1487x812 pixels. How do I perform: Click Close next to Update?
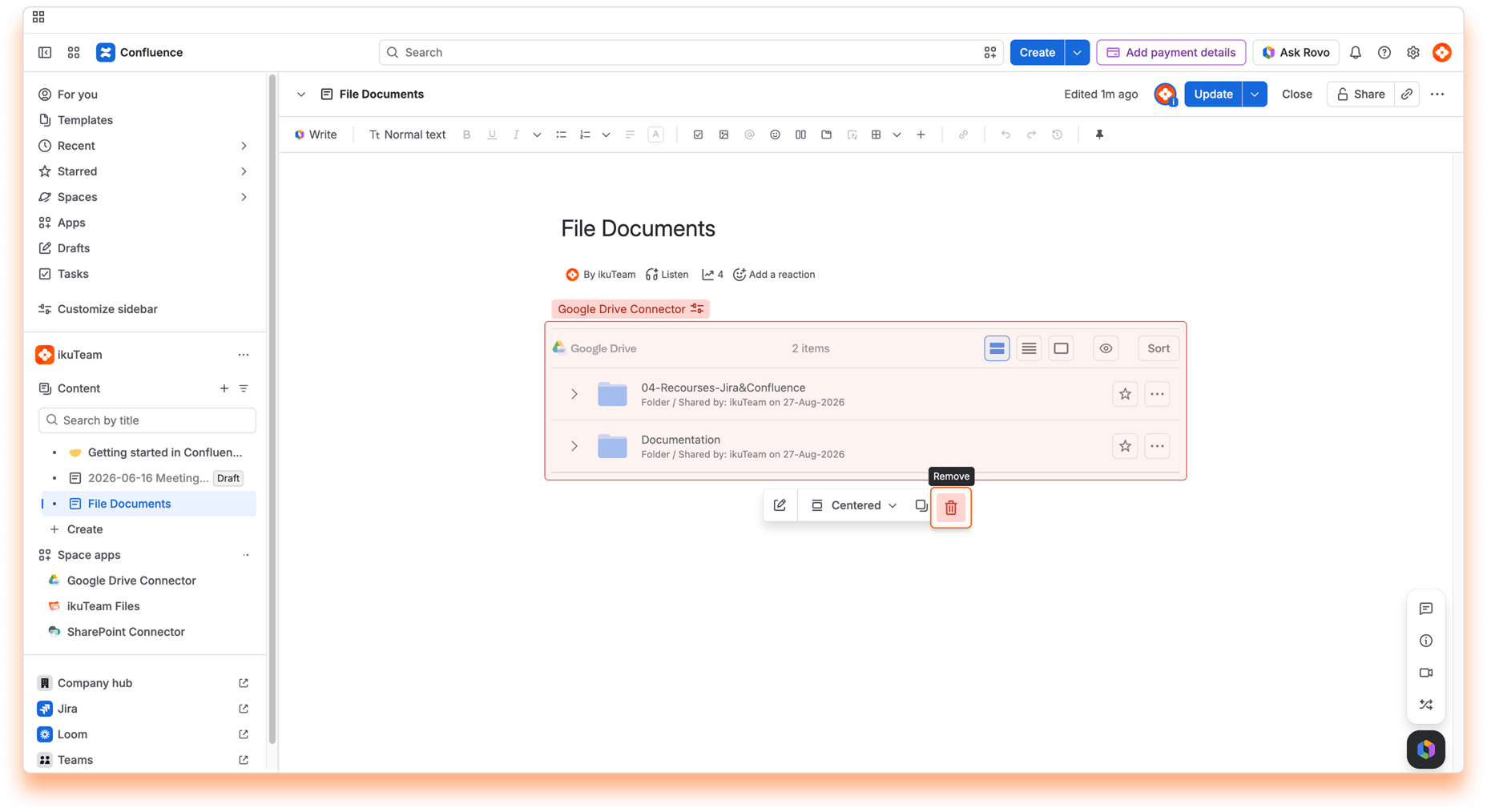point(1296,94)
